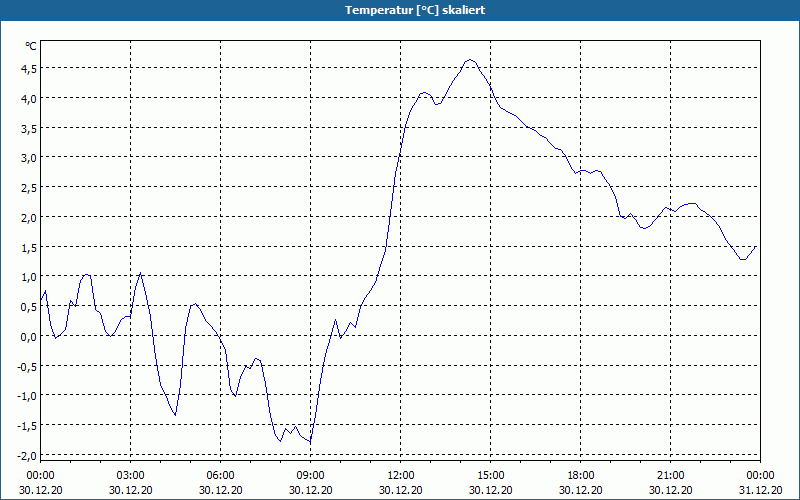Select the 21:00 time axis label
The image size is (800, 500).
tap(670, 476)
